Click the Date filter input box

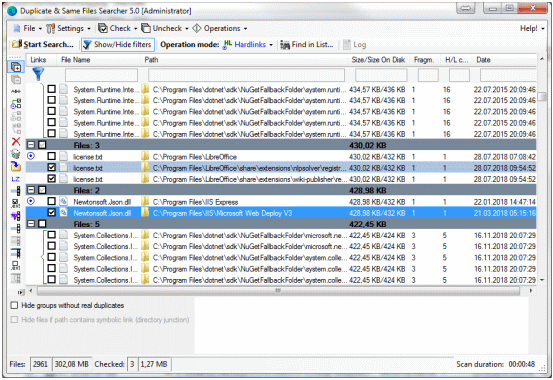point(508,75)
